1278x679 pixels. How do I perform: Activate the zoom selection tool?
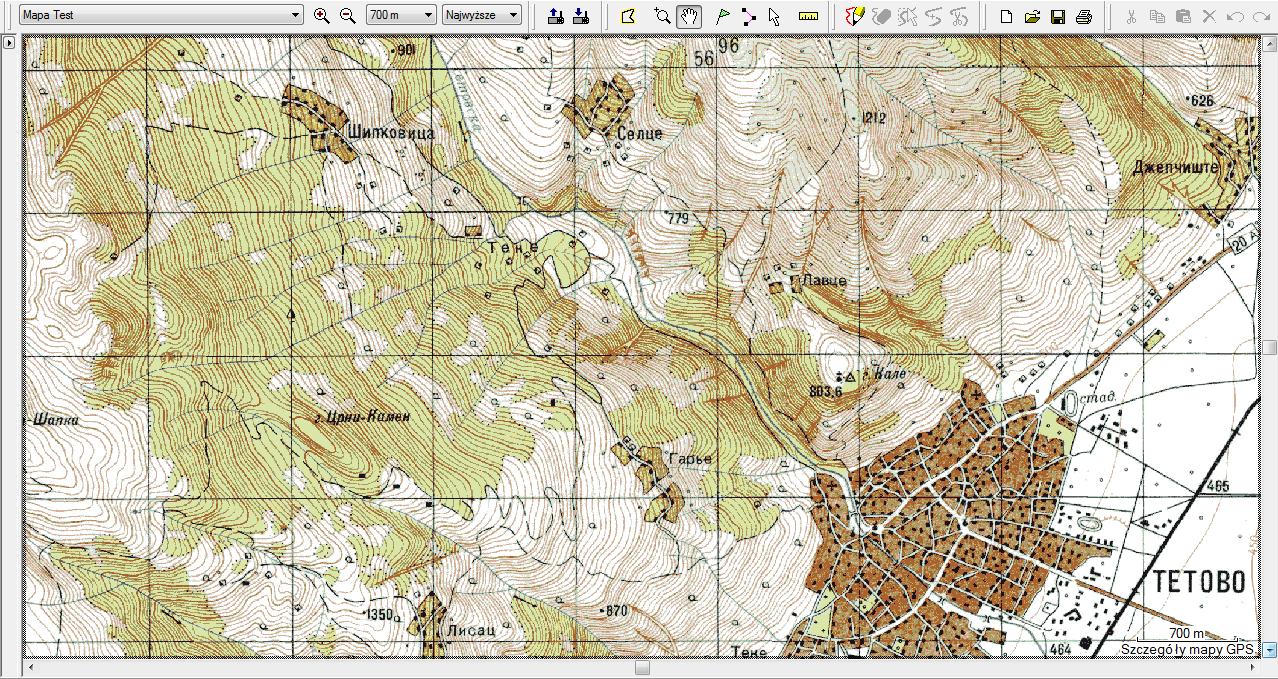(x=661, y=16)
